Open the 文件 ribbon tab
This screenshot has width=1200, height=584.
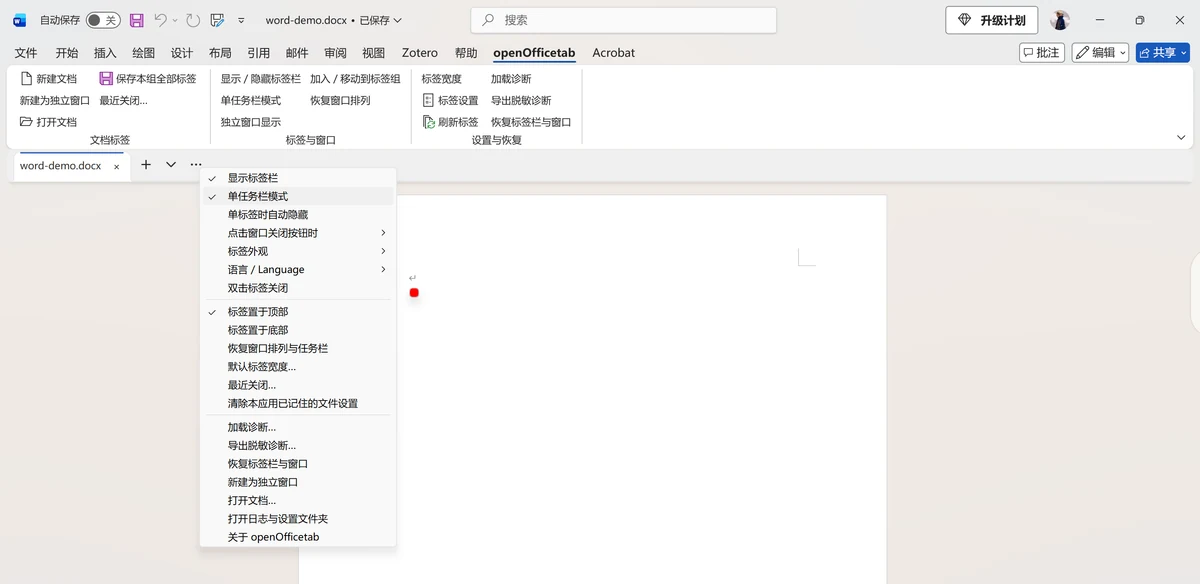26,53
